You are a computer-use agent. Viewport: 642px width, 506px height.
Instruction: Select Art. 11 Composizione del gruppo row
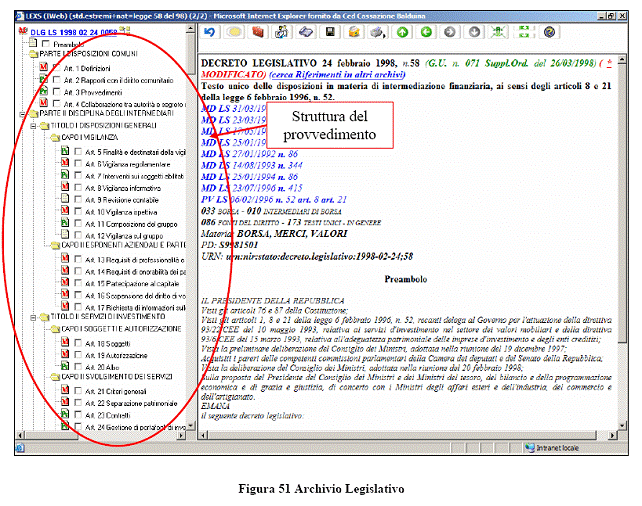point(131,224)
